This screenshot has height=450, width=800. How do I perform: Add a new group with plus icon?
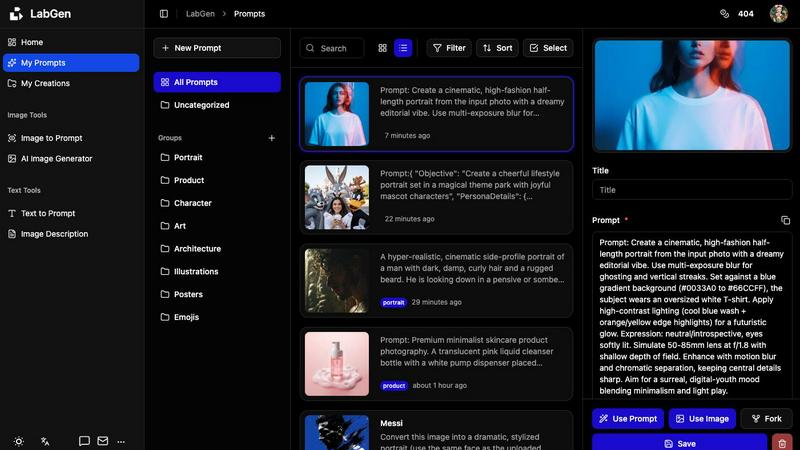[x=271, y=138]
